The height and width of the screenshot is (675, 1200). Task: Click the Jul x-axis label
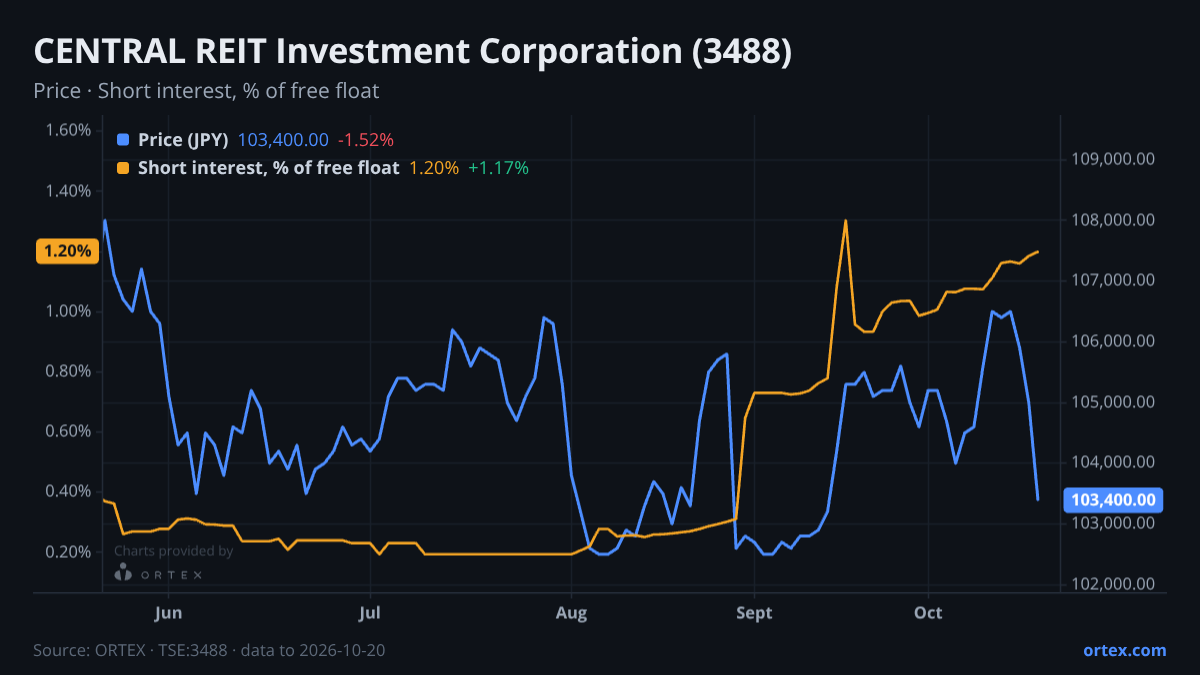(371, 613)
